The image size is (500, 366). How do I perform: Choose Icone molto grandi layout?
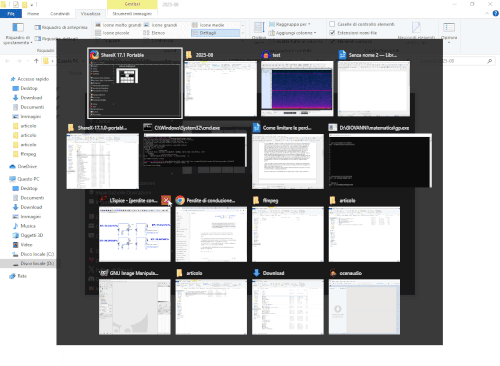coord(118,25)
